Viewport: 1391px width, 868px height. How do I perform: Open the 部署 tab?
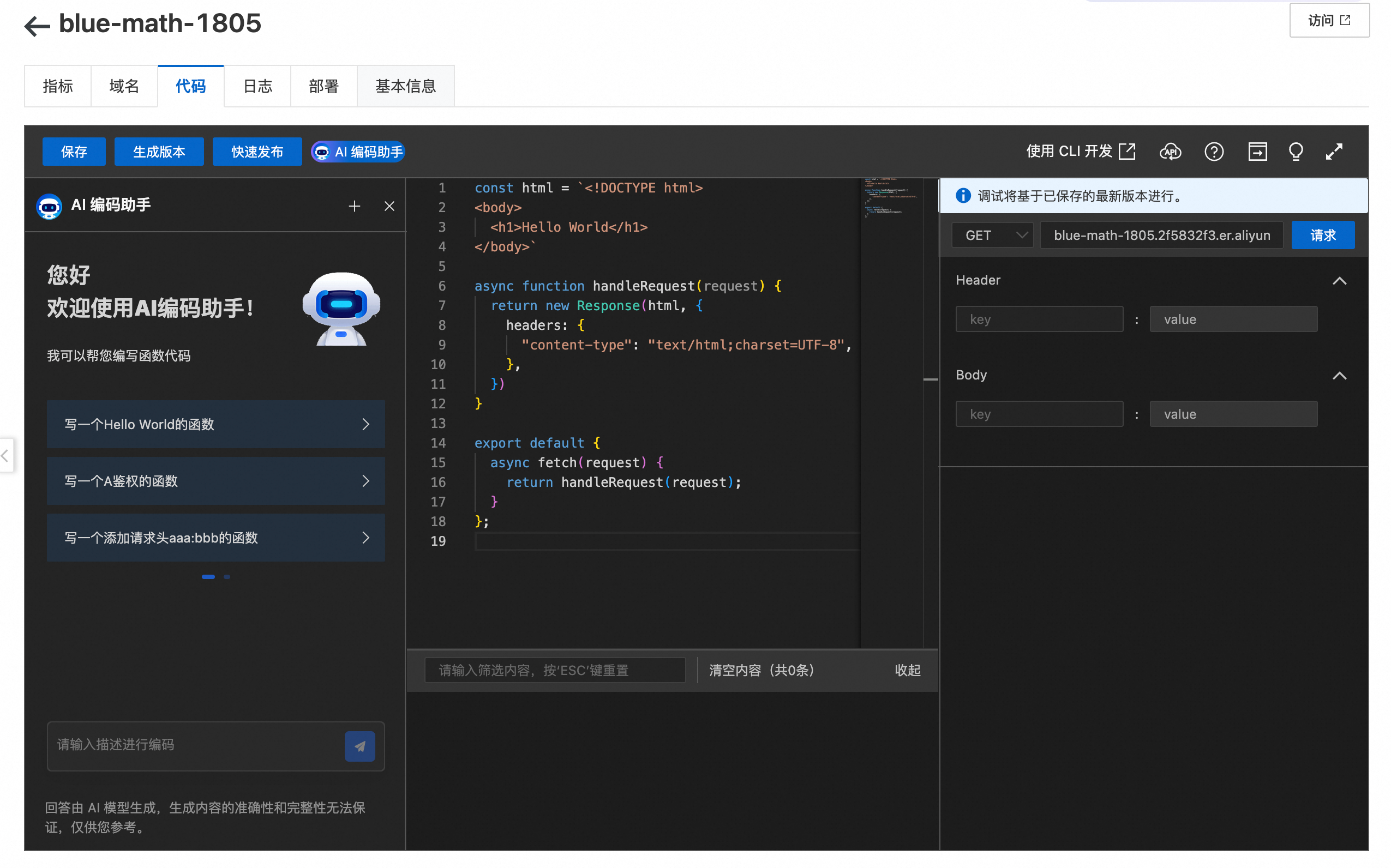323,86
